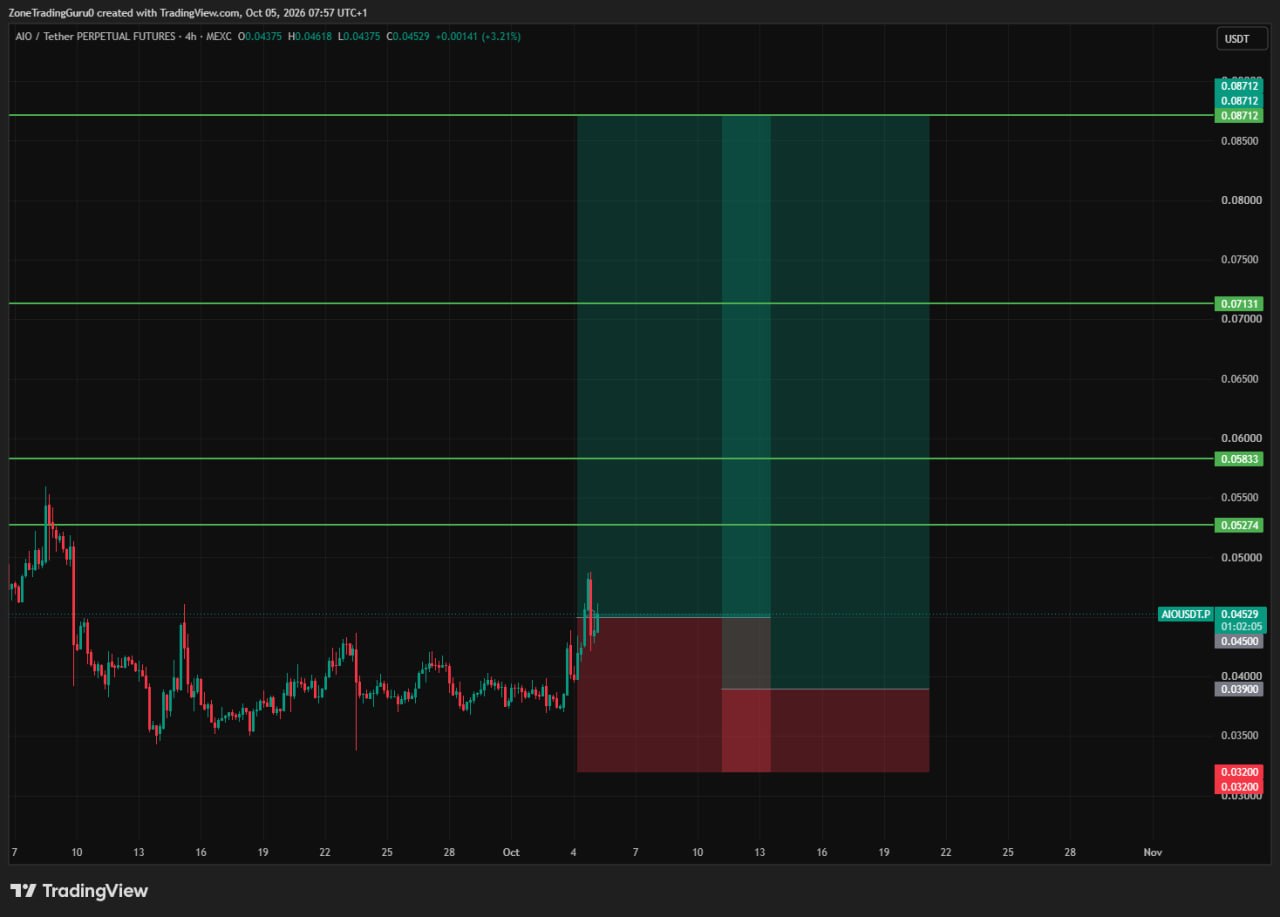Screen dimensions: 1280x917
Task: Click the 0.05500 price axis tick
Action: (1239, 498)
